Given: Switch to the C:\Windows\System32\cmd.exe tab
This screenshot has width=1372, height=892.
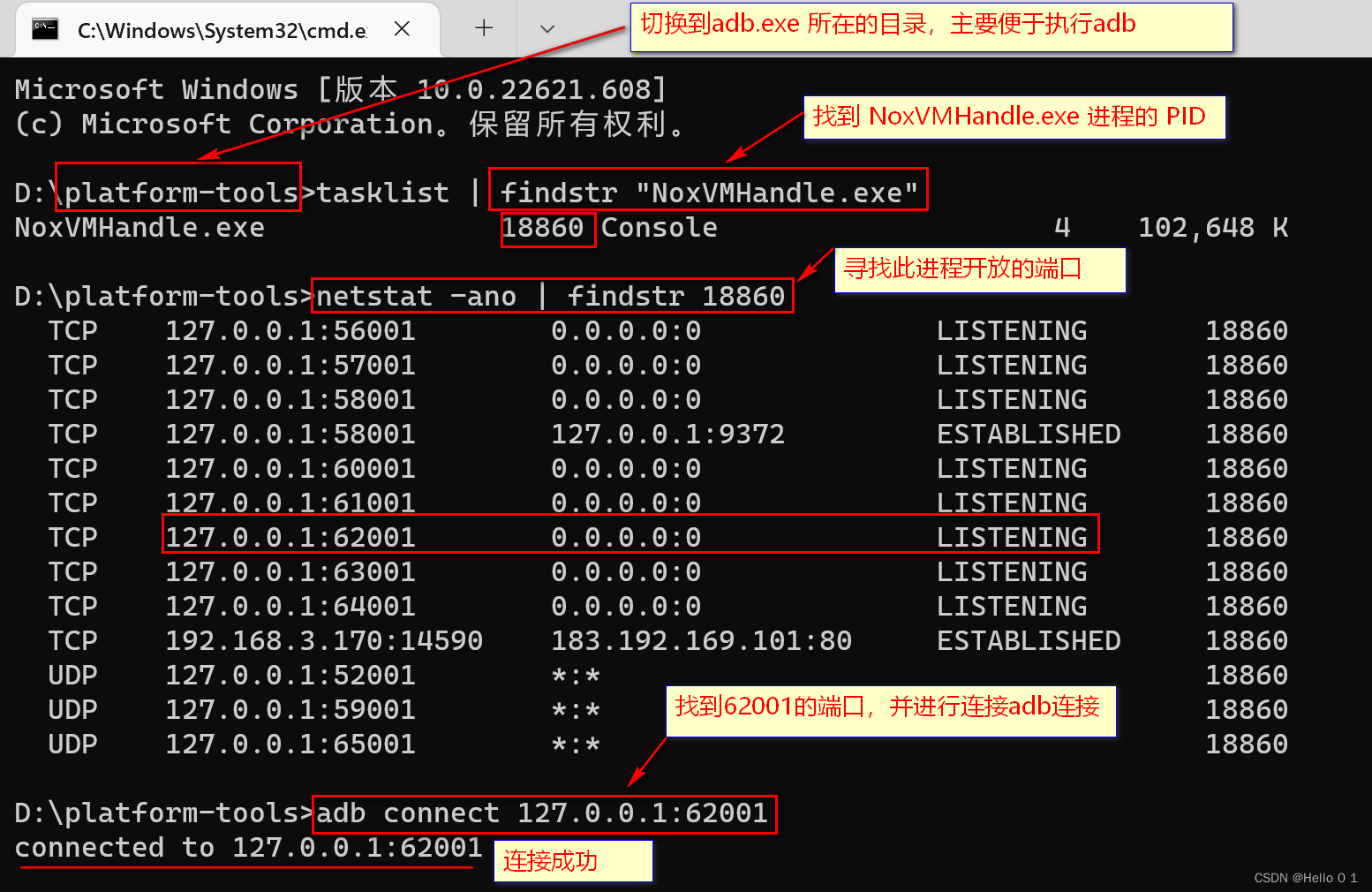Looking at the screenshot, I should coord(221,29).
